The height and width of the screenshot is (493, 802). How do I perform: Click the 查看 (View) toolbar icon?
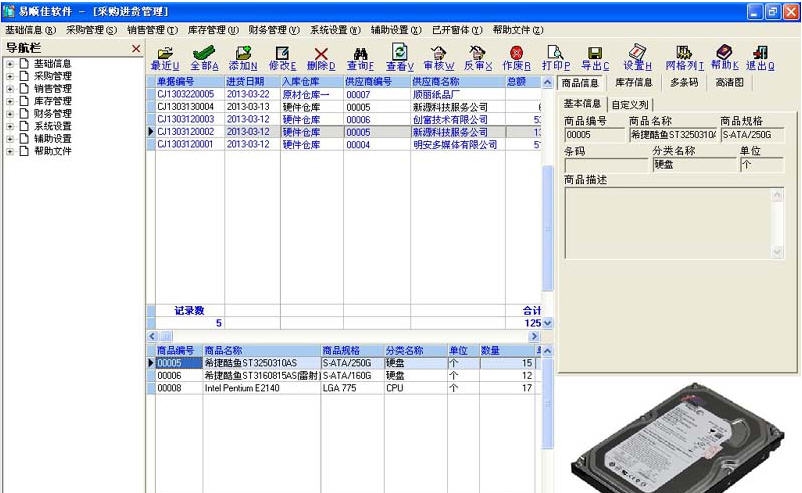tap(399, 52)
